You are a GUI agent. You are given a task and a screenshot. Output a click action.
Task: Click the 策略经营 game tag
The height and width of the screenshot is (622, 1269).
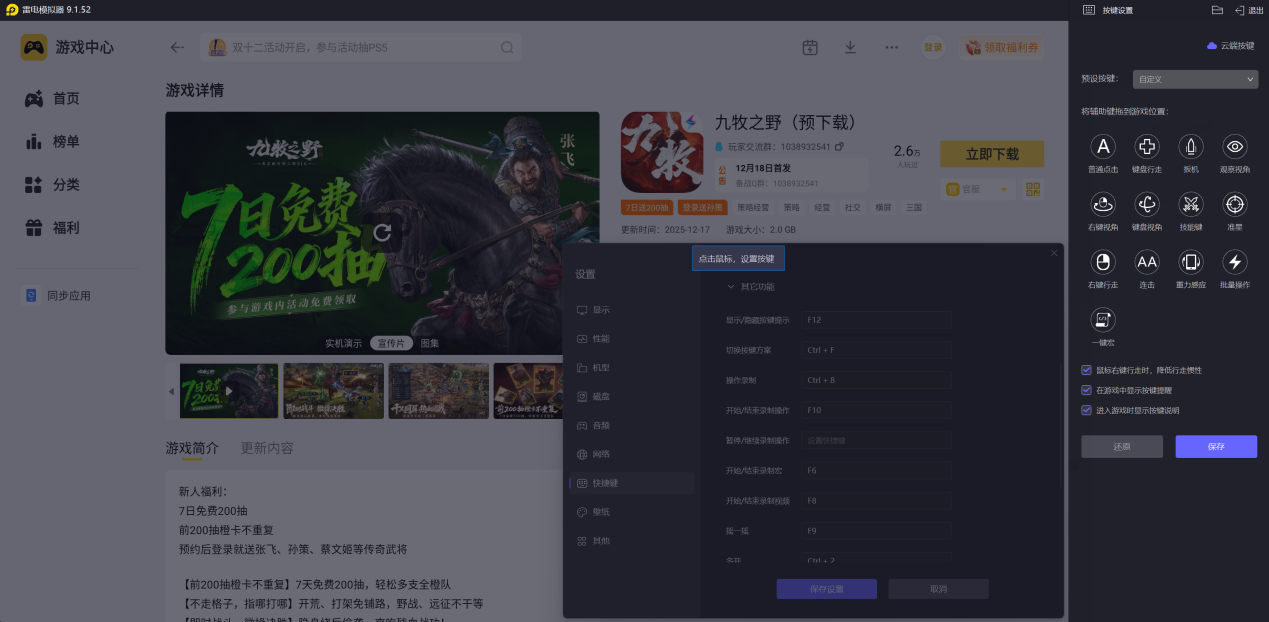click(753, 208)
